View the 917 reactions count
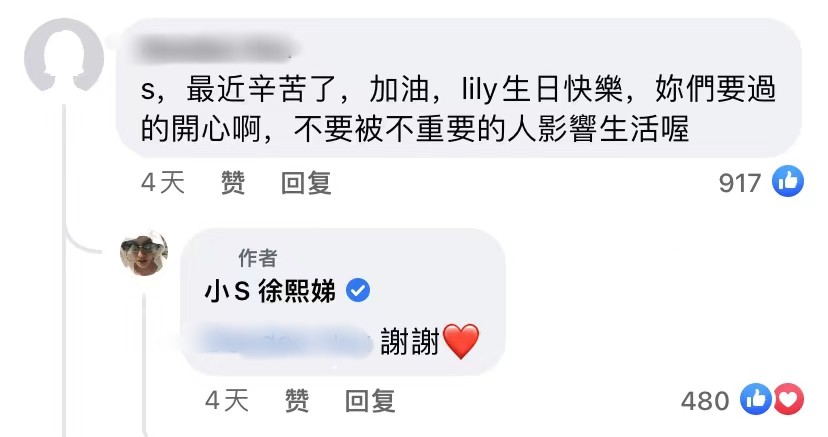 [x=739, y=183]
